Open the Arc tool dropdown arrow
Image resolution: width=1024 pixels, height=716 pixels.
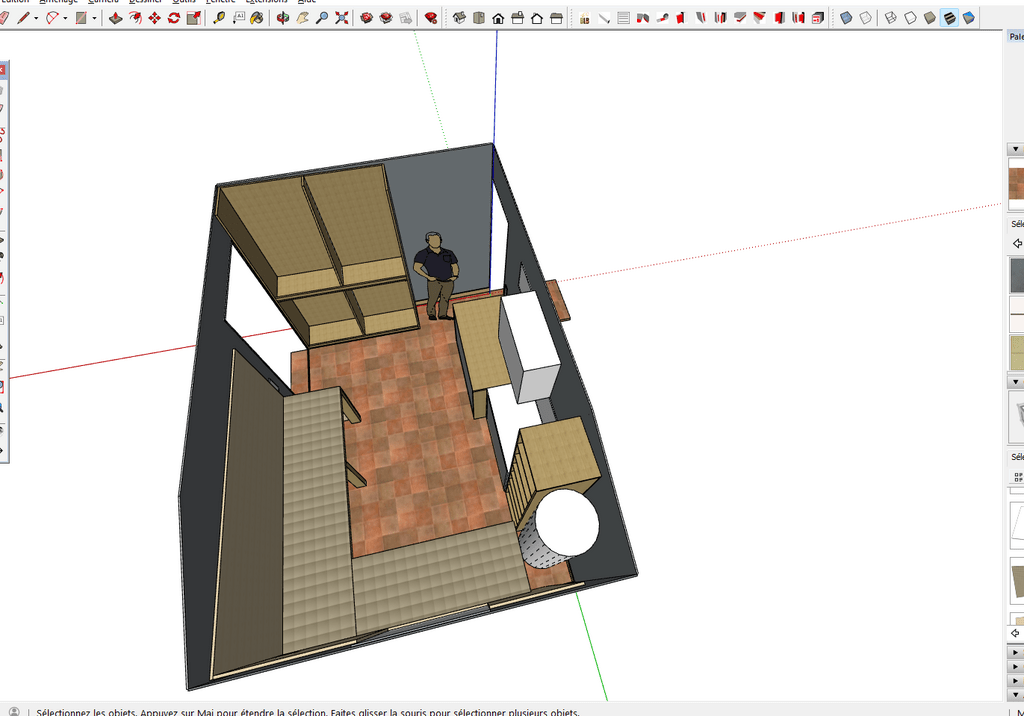pos(65,18)
